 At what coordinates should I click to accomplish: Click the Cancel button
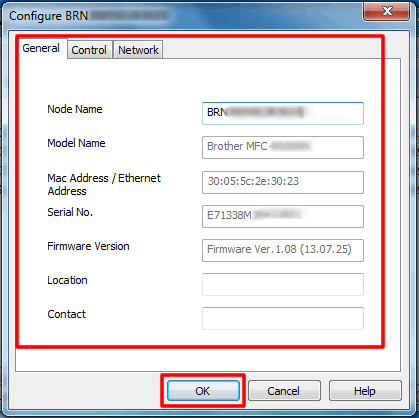click(x=284, y=391)
